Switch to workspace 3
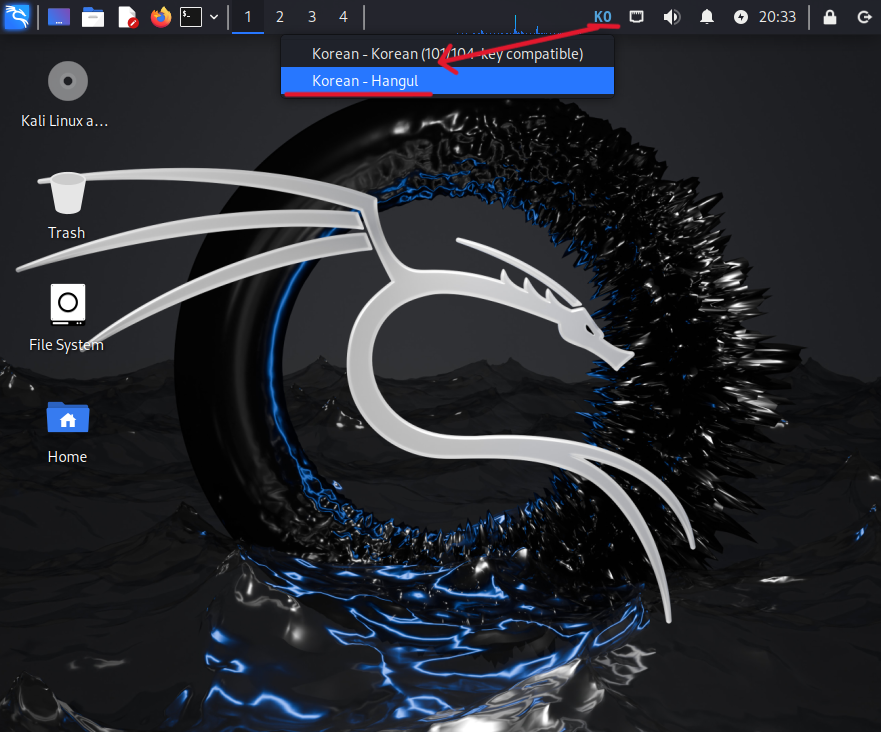 coord(312,17)
